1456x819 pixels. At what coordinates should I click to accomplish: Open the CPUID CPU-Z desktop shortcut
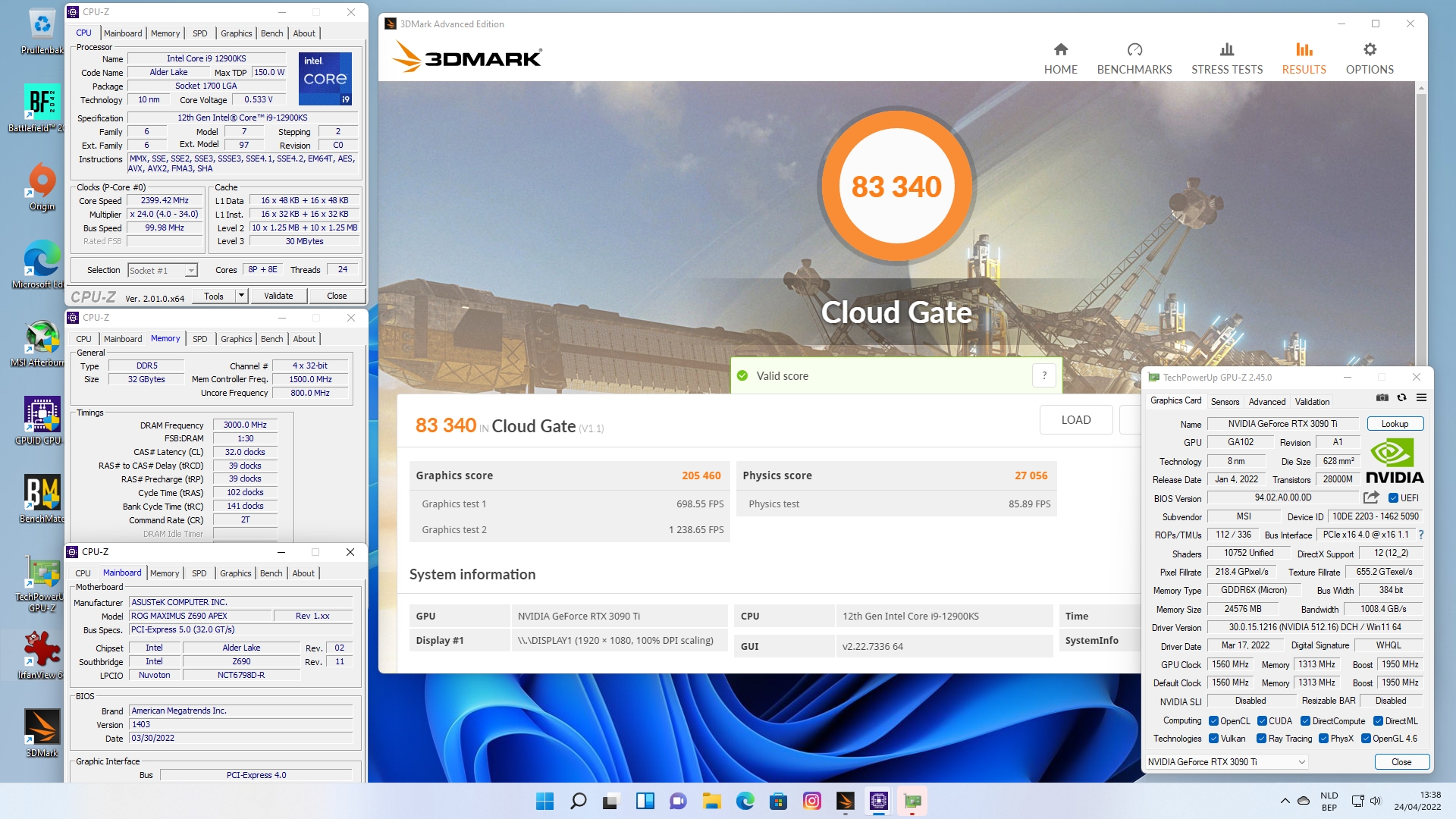tap(42, 421)
